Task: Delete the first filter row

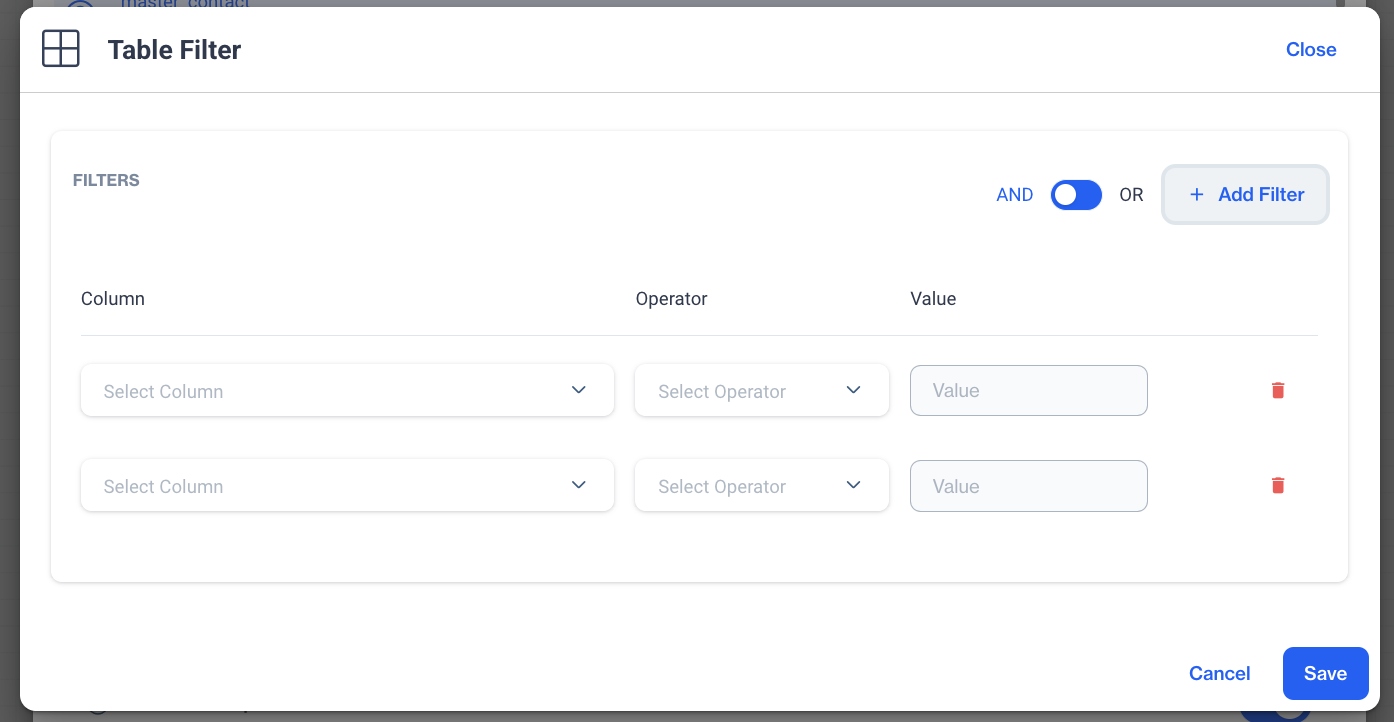Action: 1277,390
